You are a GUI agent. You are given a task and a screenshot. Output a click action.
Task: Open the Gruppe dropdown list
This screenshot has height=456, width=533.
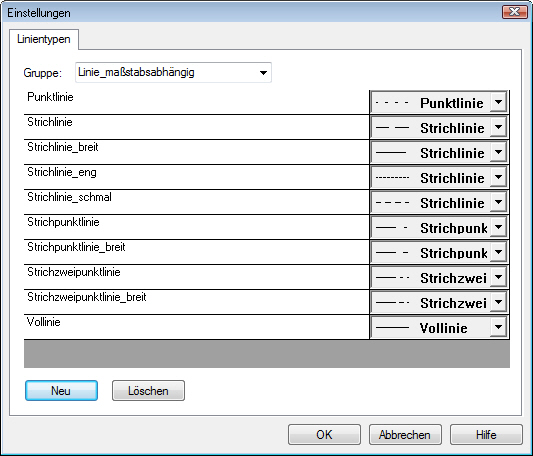click(263, 72)
